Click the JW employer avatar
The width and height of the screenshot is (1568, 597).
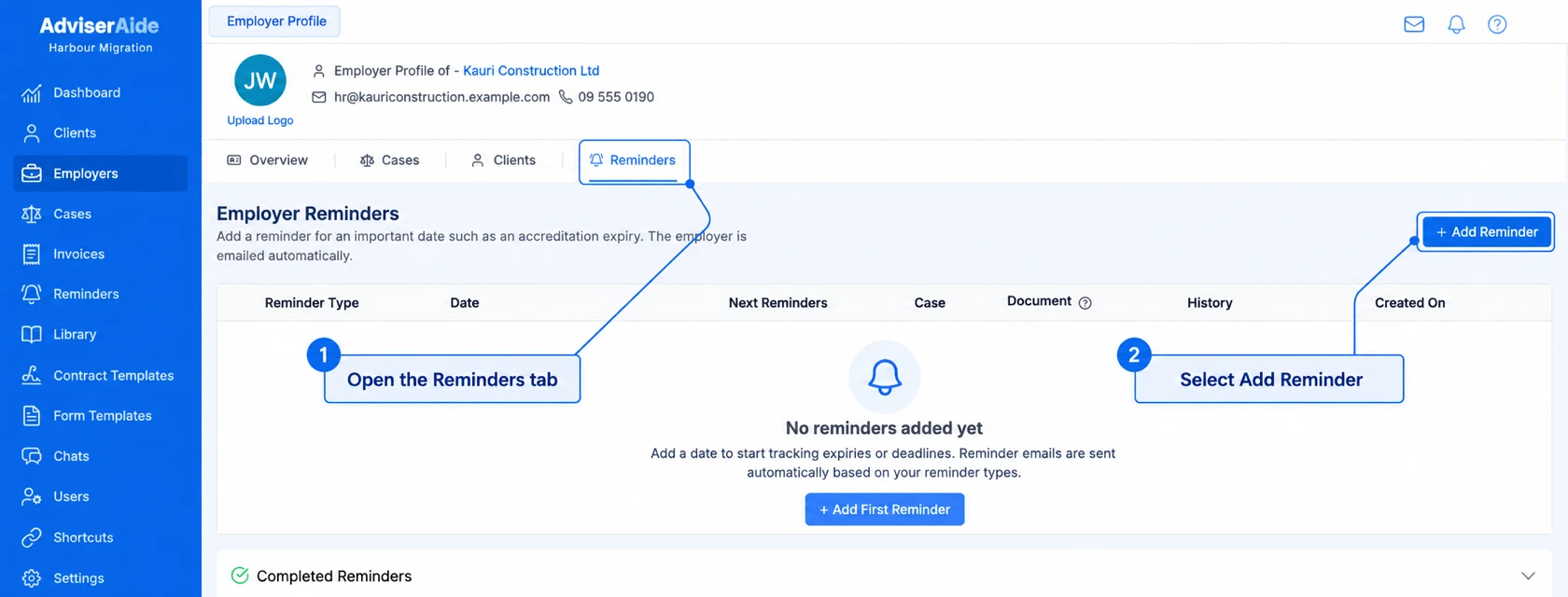pos(260,80)
